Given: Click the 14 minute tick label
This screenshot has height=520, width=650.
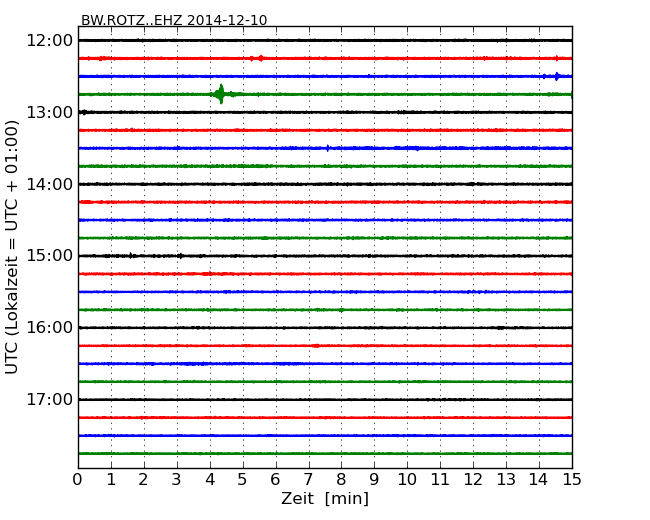Looking at the screenshot, I should 539,479.
